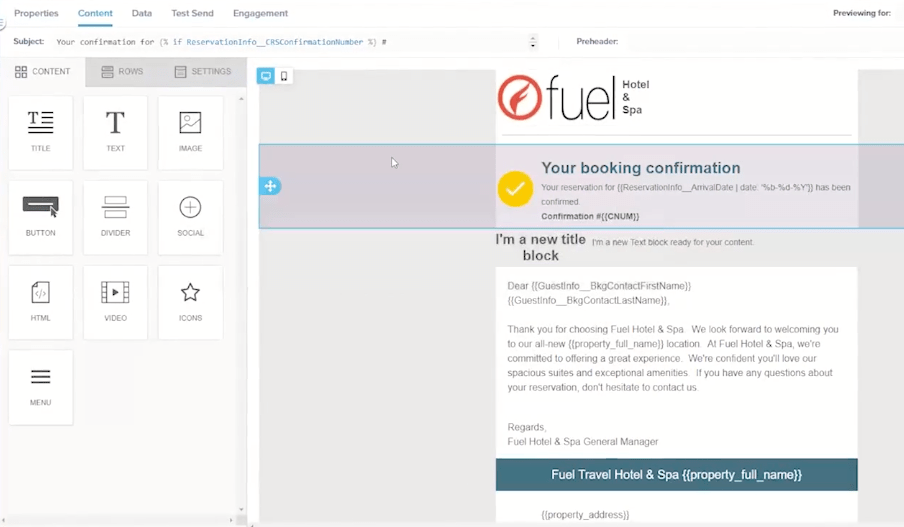Click 'Fuel Hotel & Spa General Manager' text
904x527 pixels.
582,442
